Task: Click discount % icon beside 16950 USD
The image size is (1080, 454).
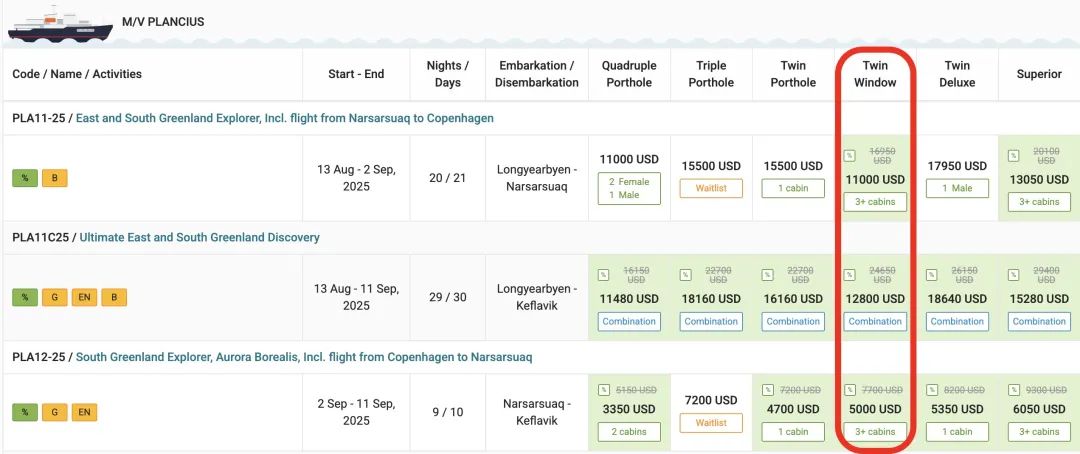Action: 849,156
